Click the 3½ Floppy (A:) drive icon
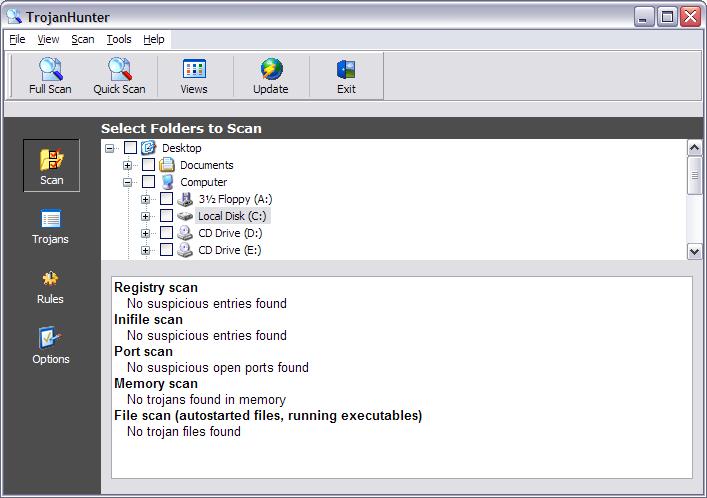The width and height of the screenshot is (707, 498). click(x=185, y=199)
